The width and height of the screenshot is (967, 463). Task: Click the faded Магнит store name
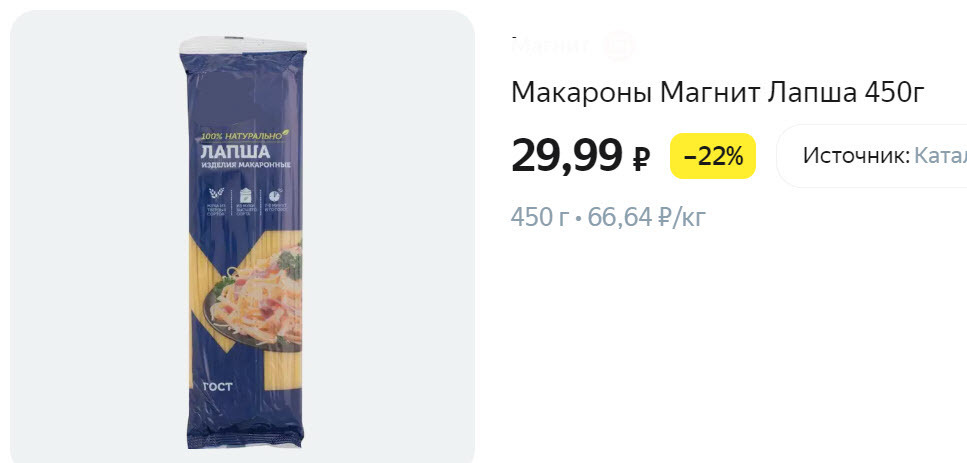point(550,45)
